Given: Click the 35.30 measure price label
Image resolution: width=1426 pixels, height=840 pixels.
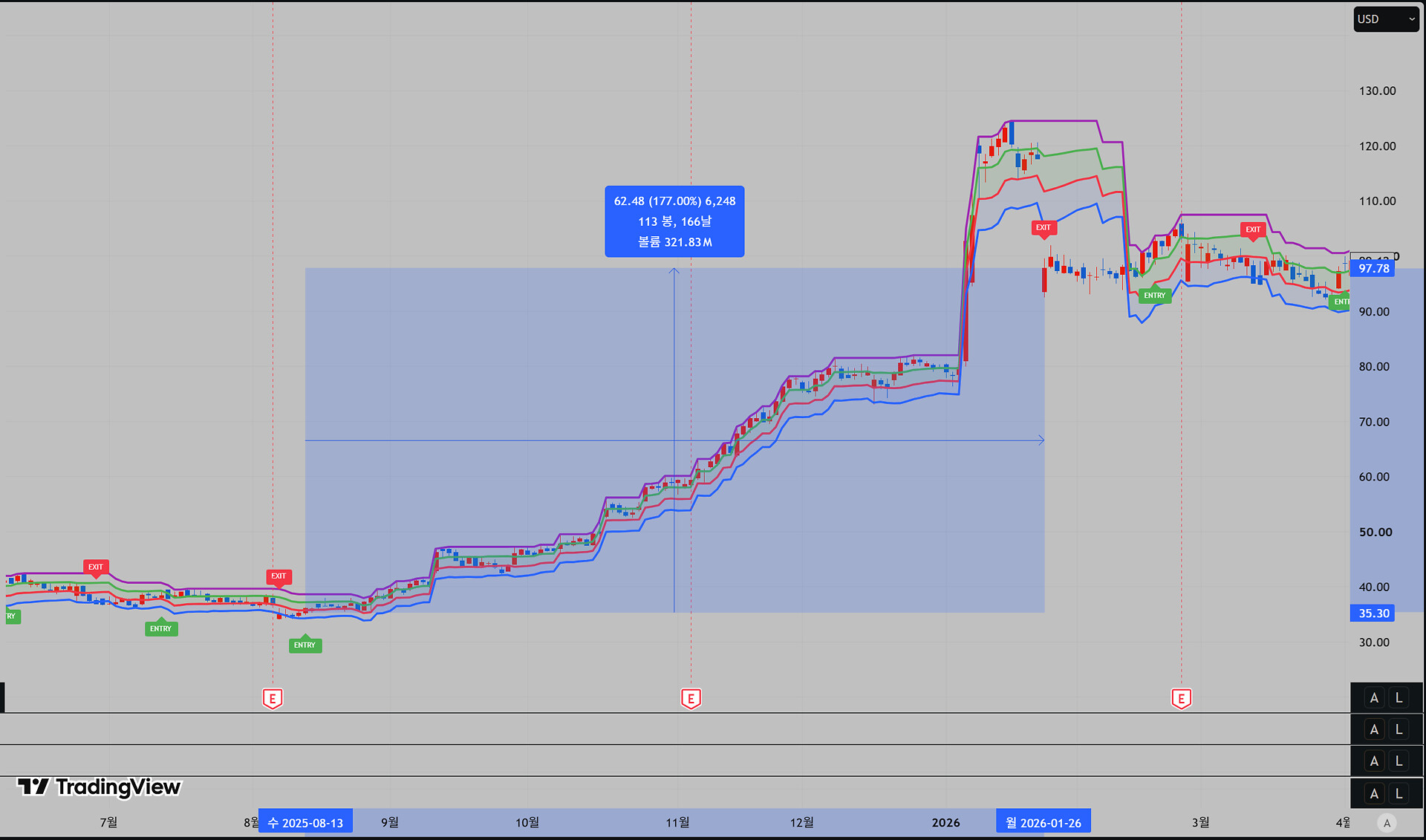Looking at the screenshot, I should (x=1373, y=613).
